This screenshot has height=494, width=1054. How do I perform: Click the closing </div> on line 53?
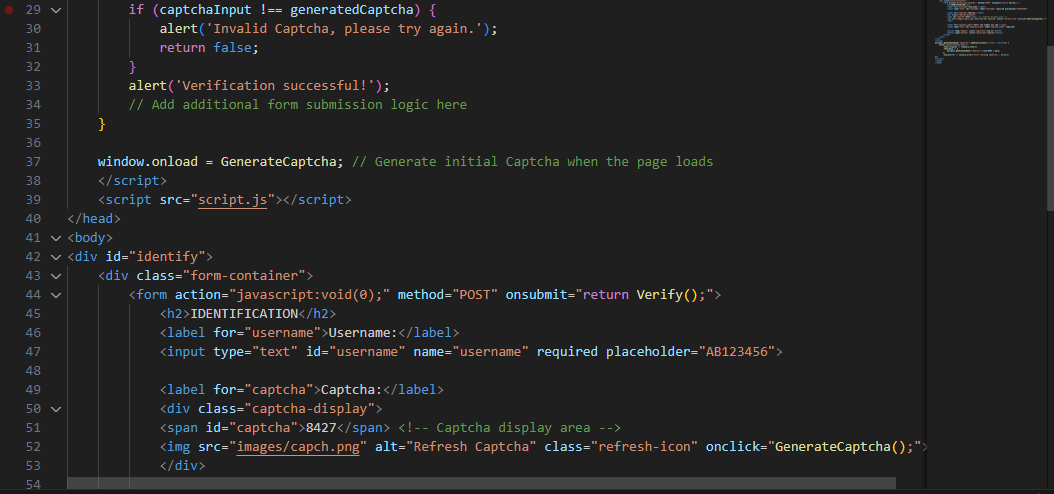[x=182, y=465]
